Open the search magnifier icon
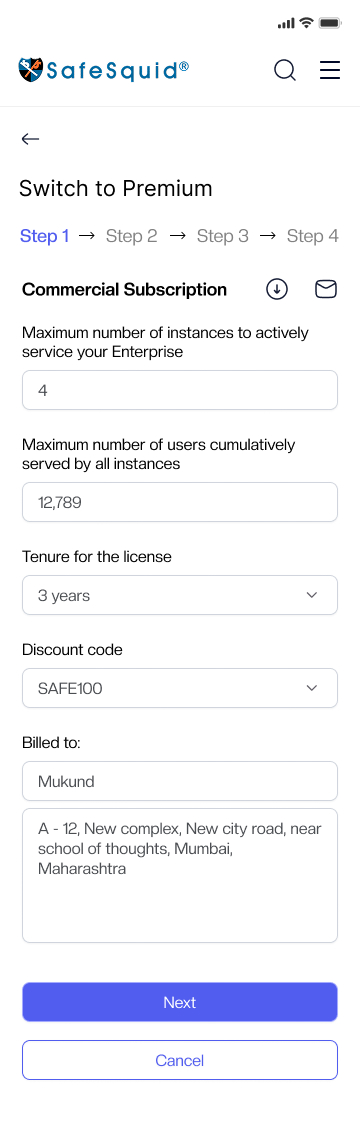This screenshot has height=1122, width=360. 285,70
